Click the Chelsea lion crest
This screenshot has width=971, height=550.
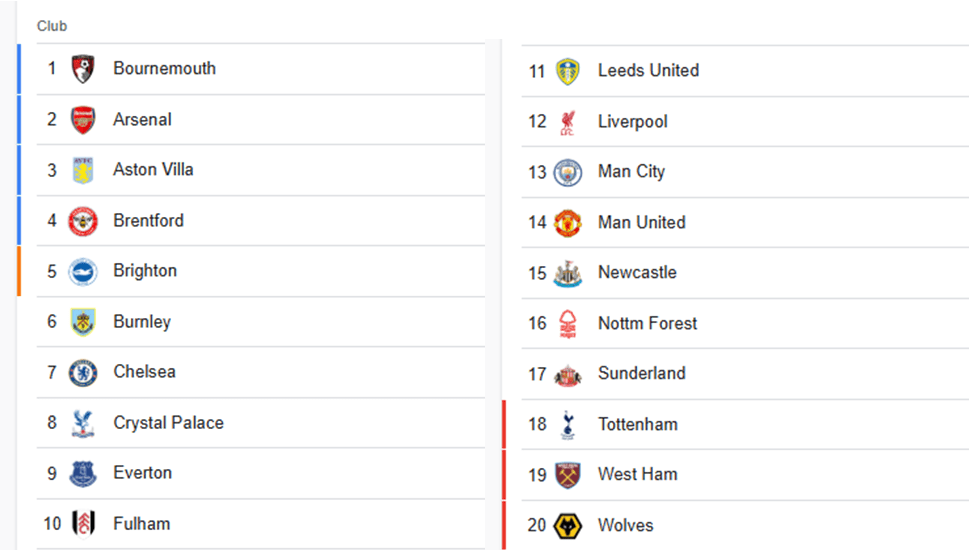pyautogui.click(x=83, y=372)
